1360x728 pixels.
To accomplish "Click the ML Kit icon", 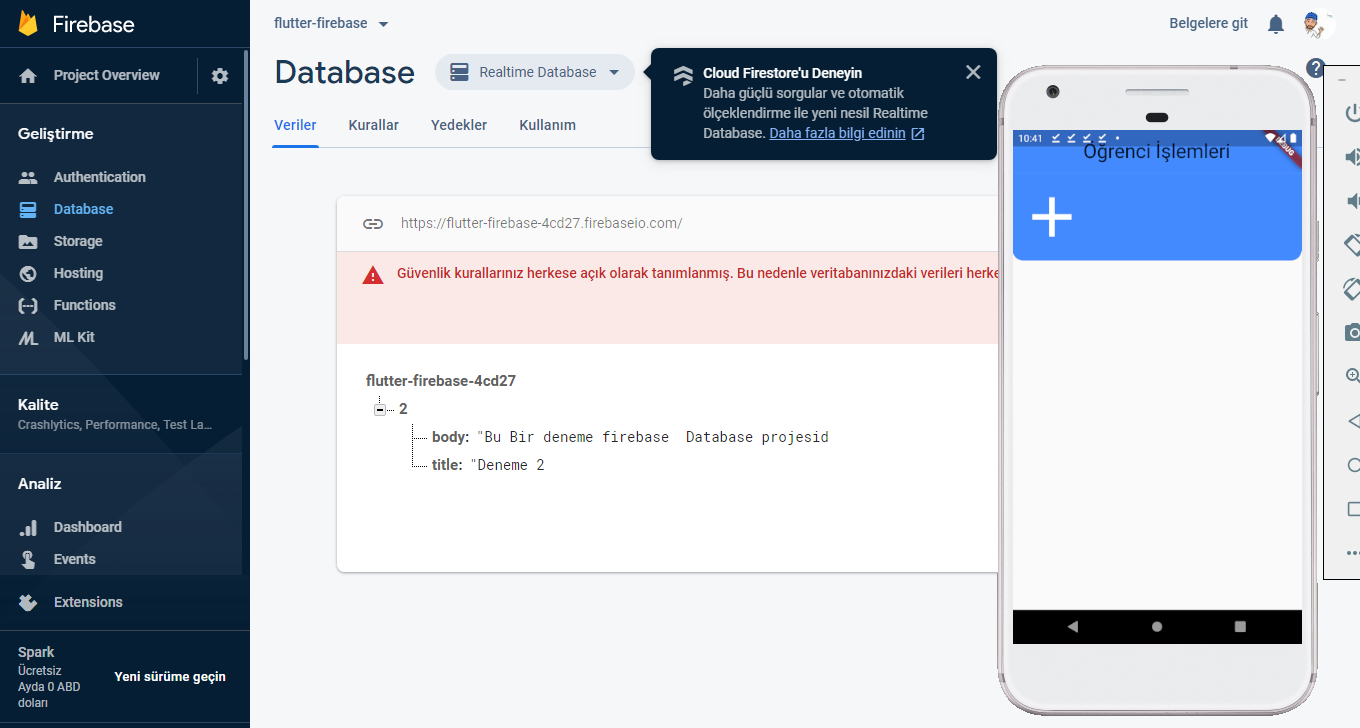I will pyautogui.click(x=28, y=338).
